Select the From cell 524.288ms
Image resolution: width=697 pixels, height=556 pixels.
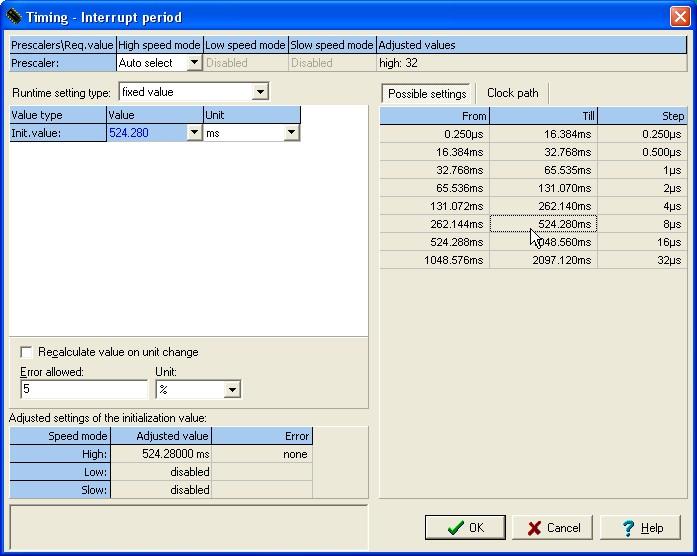(x=434, y=242)
